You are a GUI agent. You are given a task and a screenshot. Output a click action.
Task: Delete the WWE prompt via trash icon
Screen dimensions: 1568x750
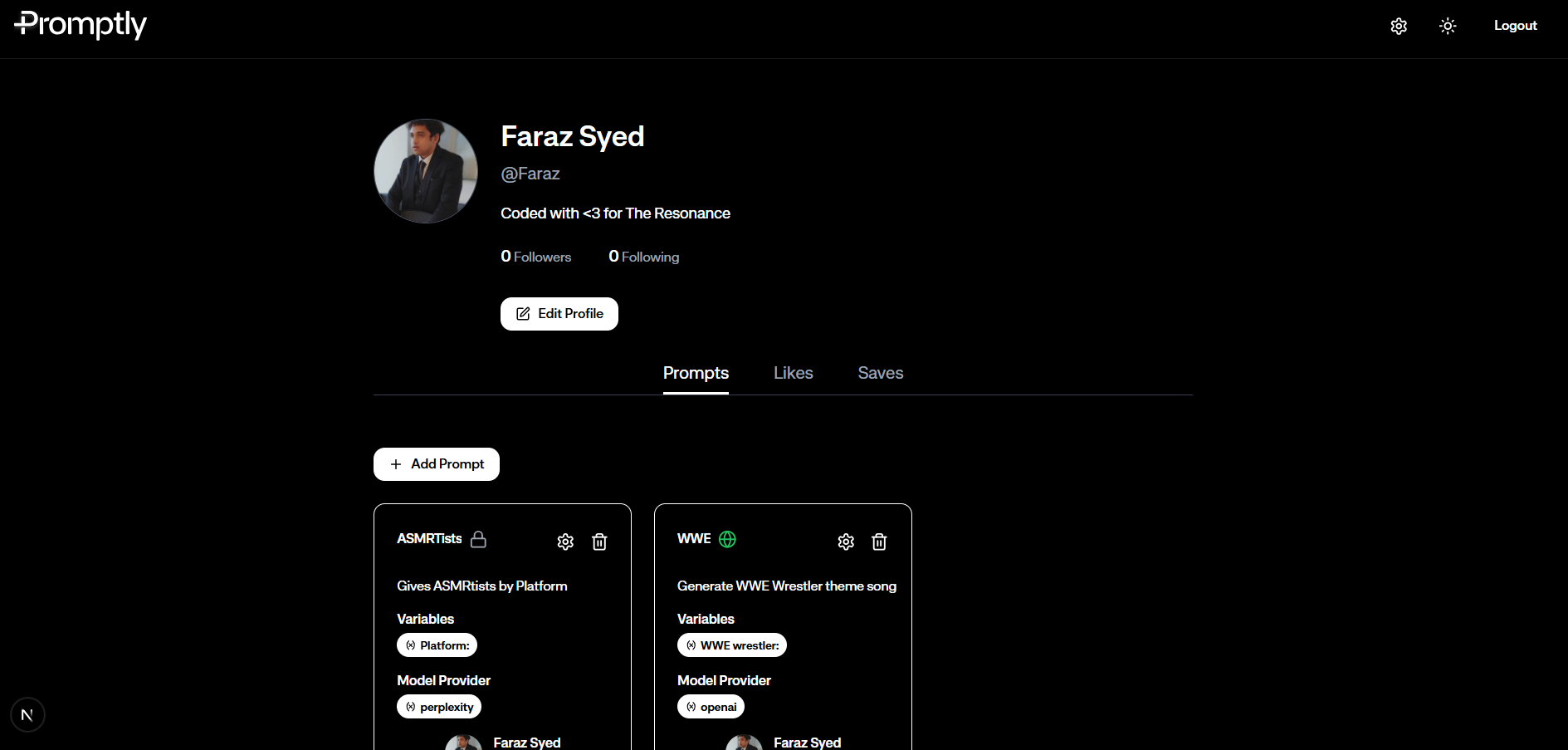879,542
